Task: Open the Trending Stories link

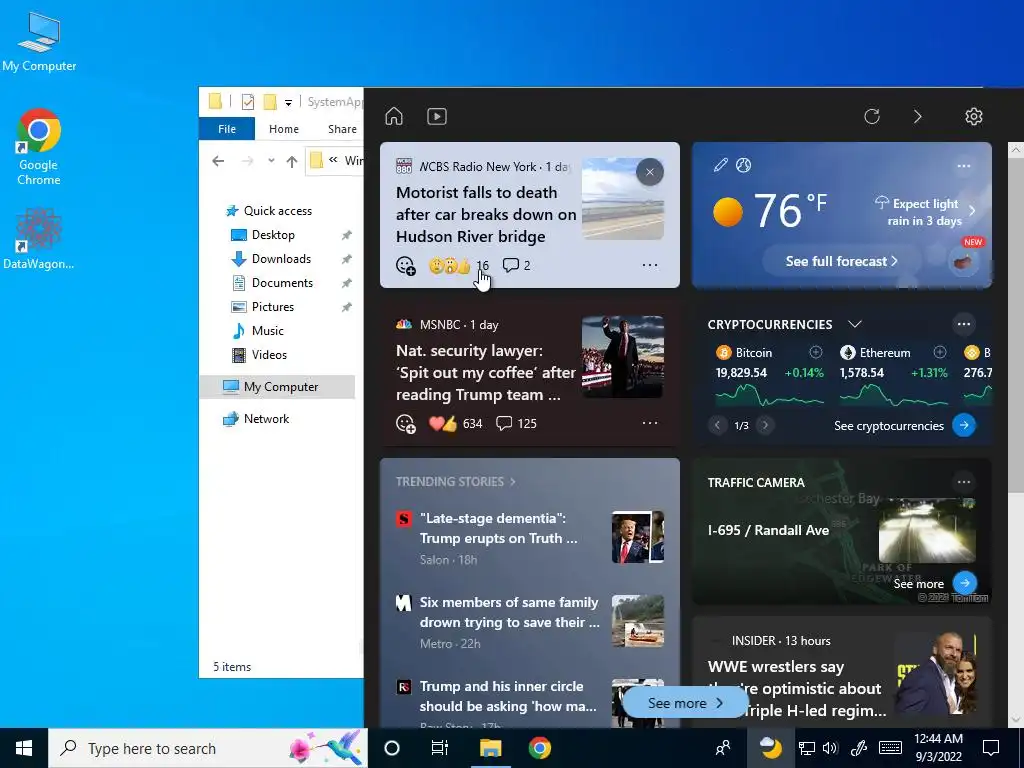Action: click(x=456, y=481)
